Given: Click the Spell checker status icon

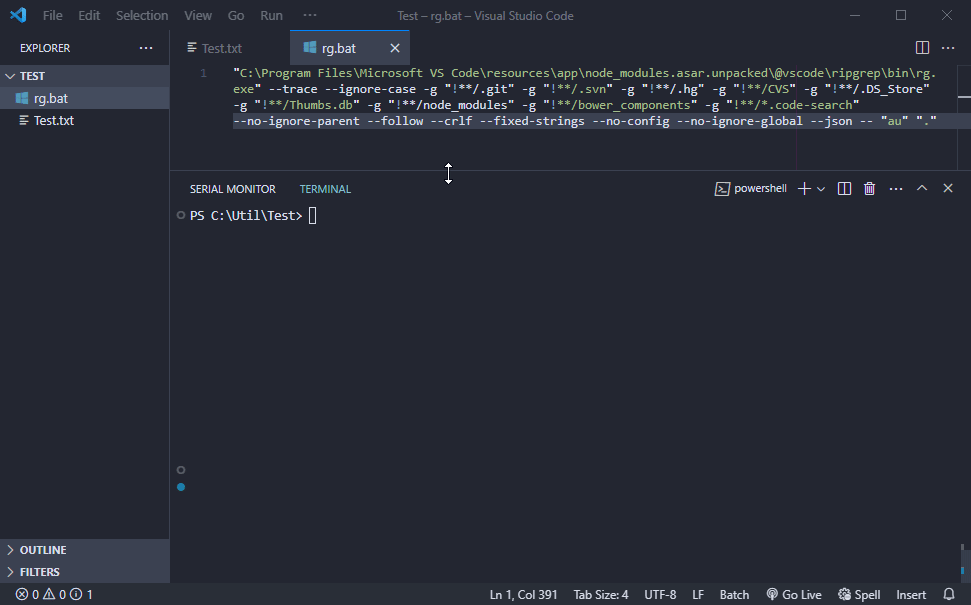Looking at the screenshot, I should [x=858, y=594].
